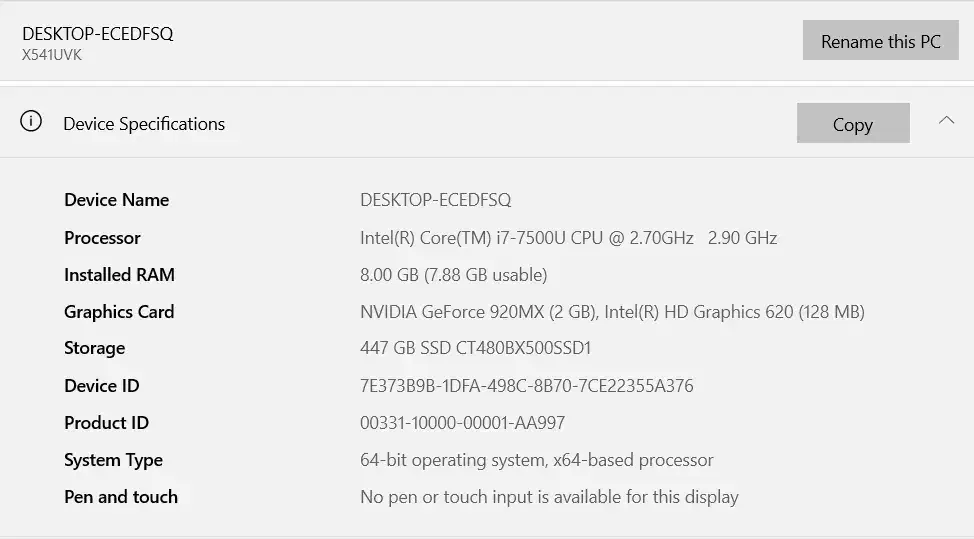The width and height of the screenshot is (974, 539).
Task: Click the 8.00 GB installed RAM value
Action: pos(453,274)
